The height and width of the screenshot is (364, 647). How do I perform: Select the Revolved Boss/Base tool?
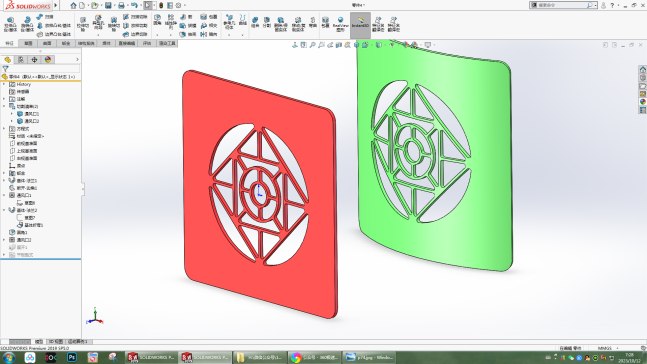point(27,24)
